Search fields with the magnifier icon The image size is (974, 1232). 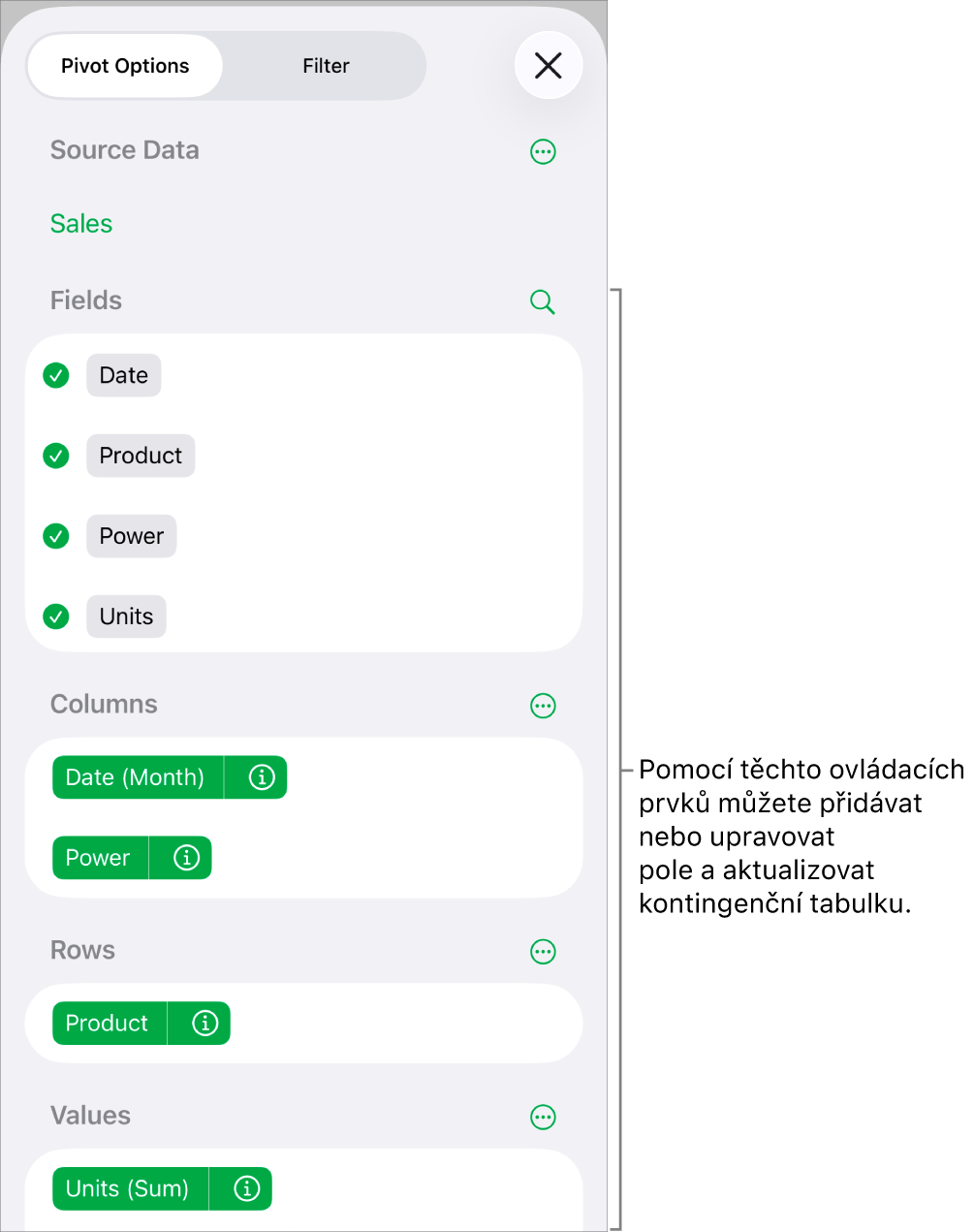(543, 301)
